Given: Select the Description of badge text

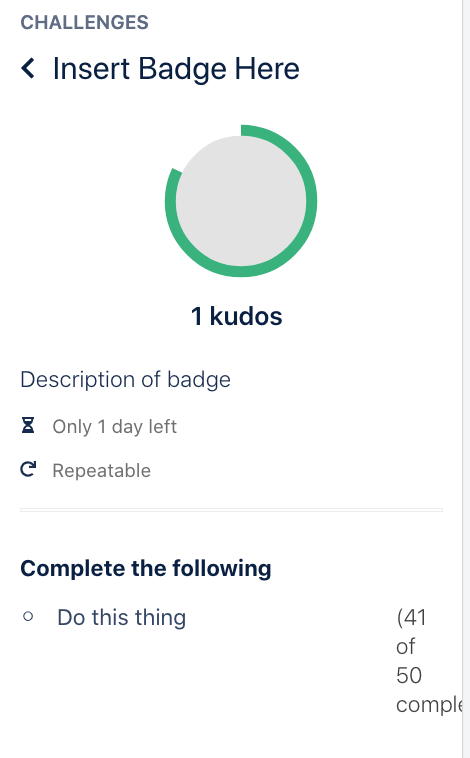Looking at the screenshot, I should (x=125, y=379).
